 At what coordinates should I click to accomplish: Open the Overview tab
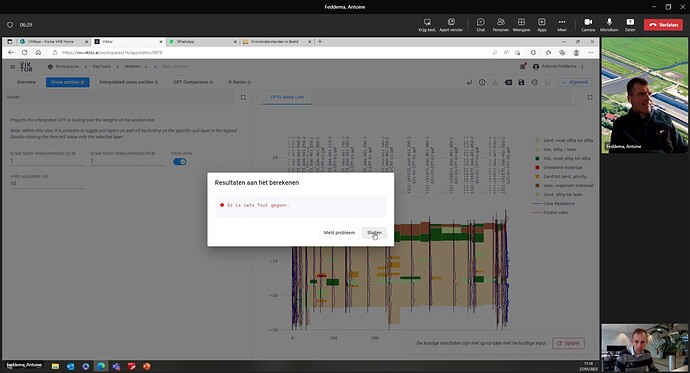[26, 82]
